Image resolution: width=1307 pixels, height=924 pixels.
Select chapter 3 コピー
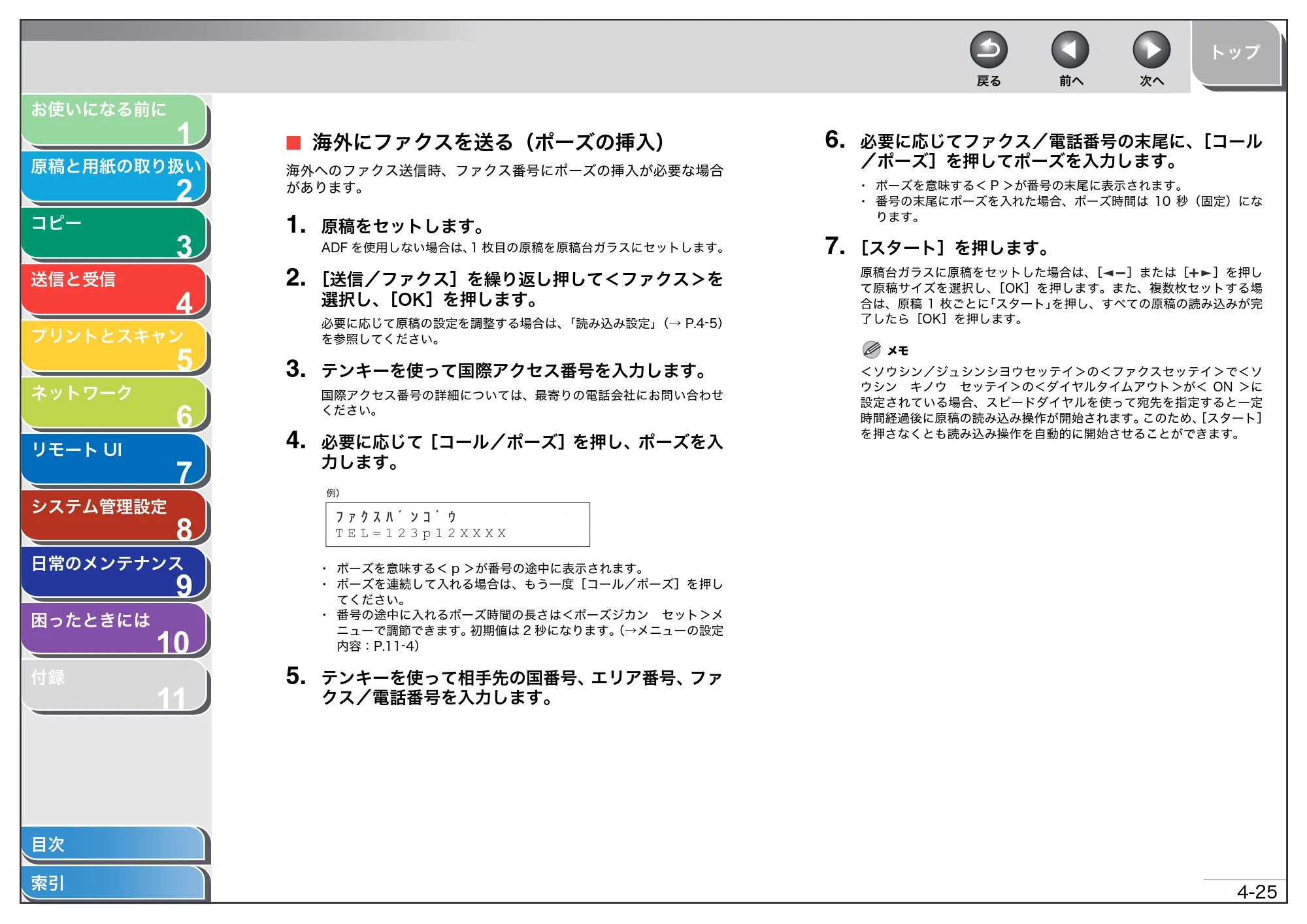coord(114,233)
